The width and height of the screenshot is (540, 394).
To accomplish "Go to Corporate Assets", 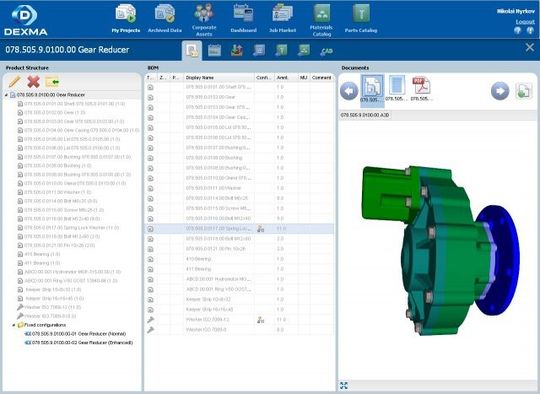I will click(x=204, y=20).
